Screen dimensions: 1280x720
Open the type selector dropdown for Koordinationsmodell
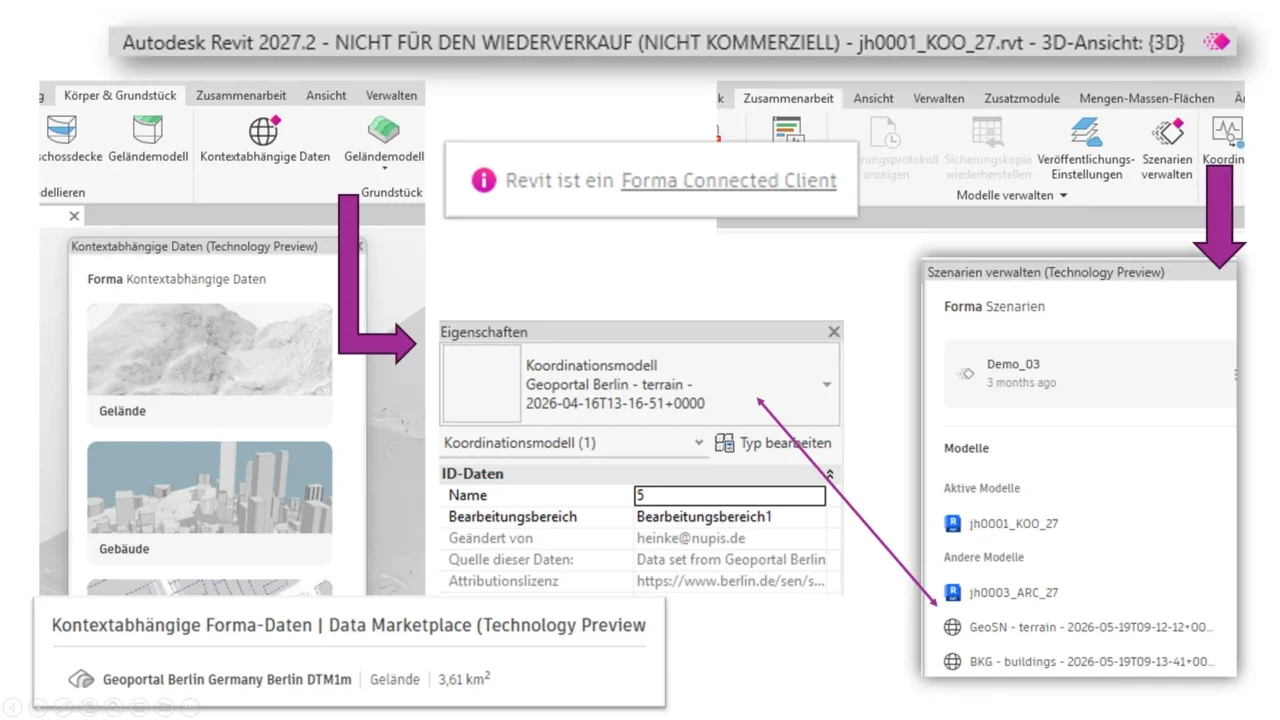[x=827, y=385]
